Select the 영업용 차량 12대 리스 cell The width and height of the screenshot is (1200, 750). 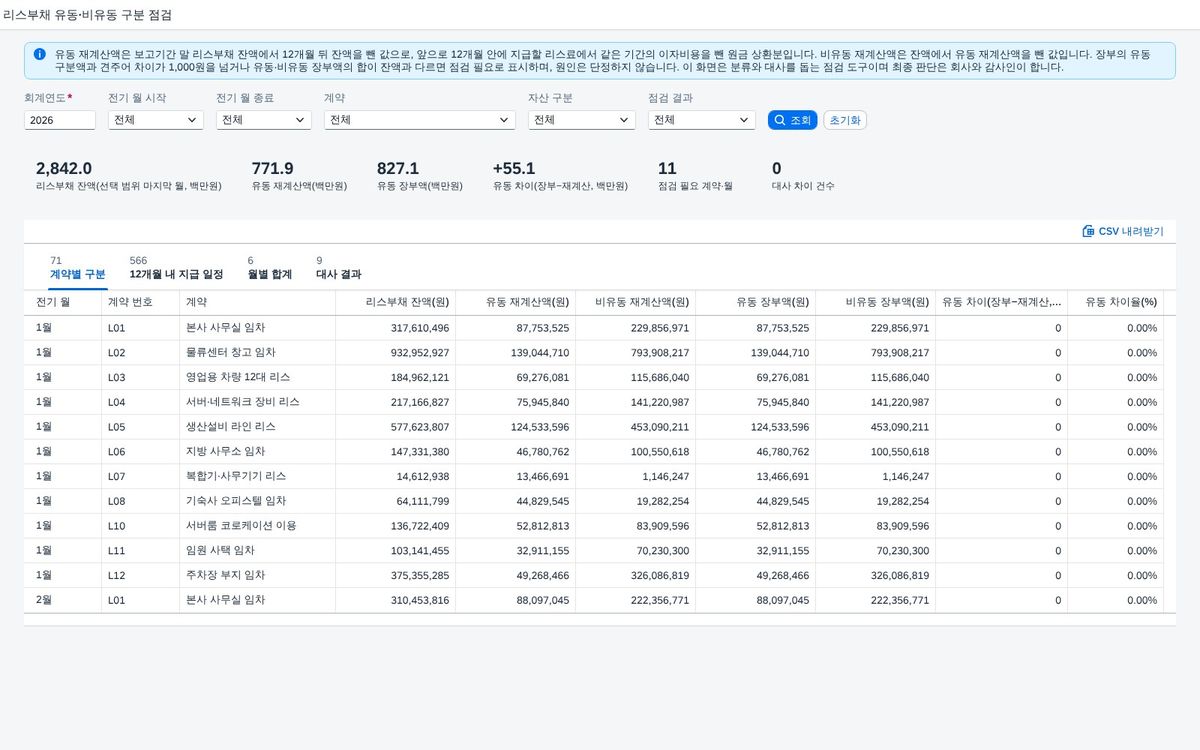[x=257, y=377]
